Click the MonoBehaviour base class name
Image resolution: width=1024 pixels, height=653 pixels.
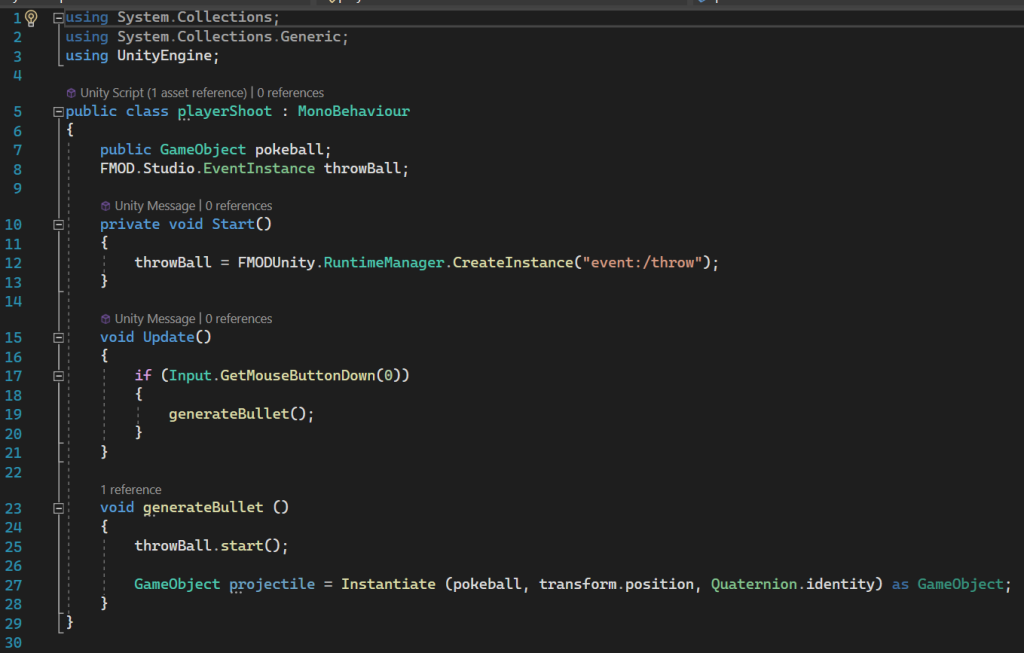pyautogui.click(x=353, y=112)
